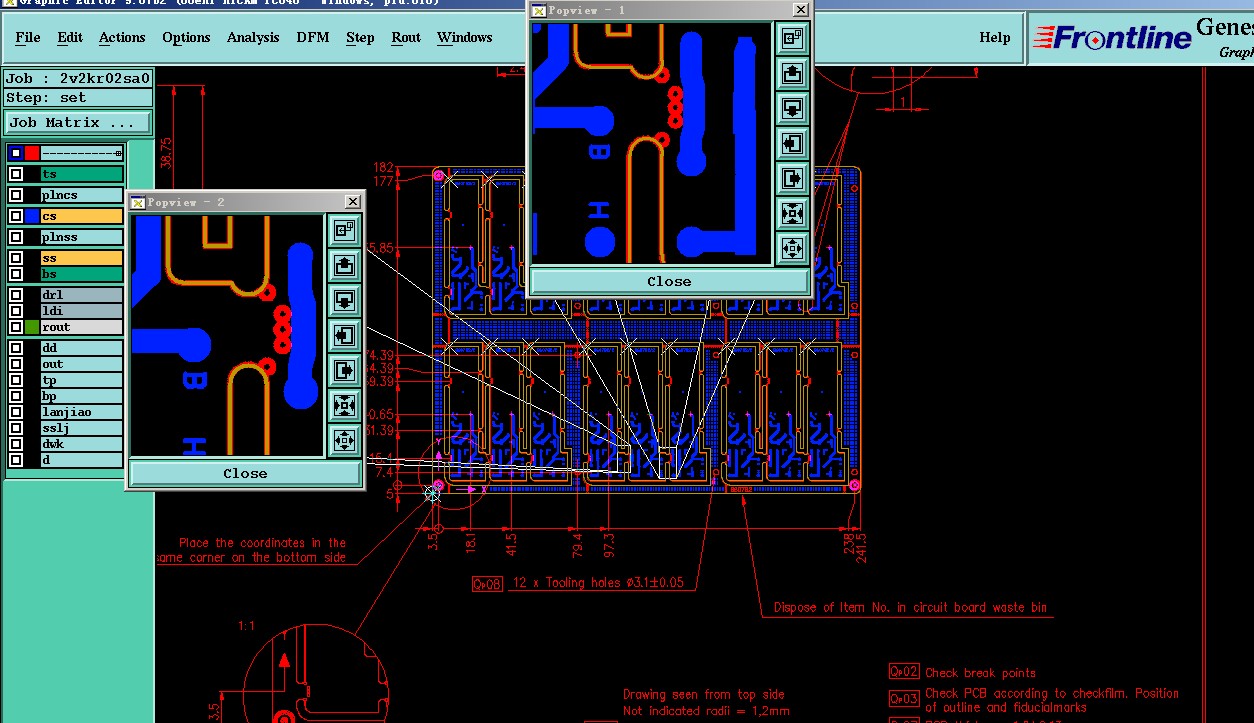This screenshot has width=1254, height=723.
Task: Open the Actions menu
Action: pos(122,38)
